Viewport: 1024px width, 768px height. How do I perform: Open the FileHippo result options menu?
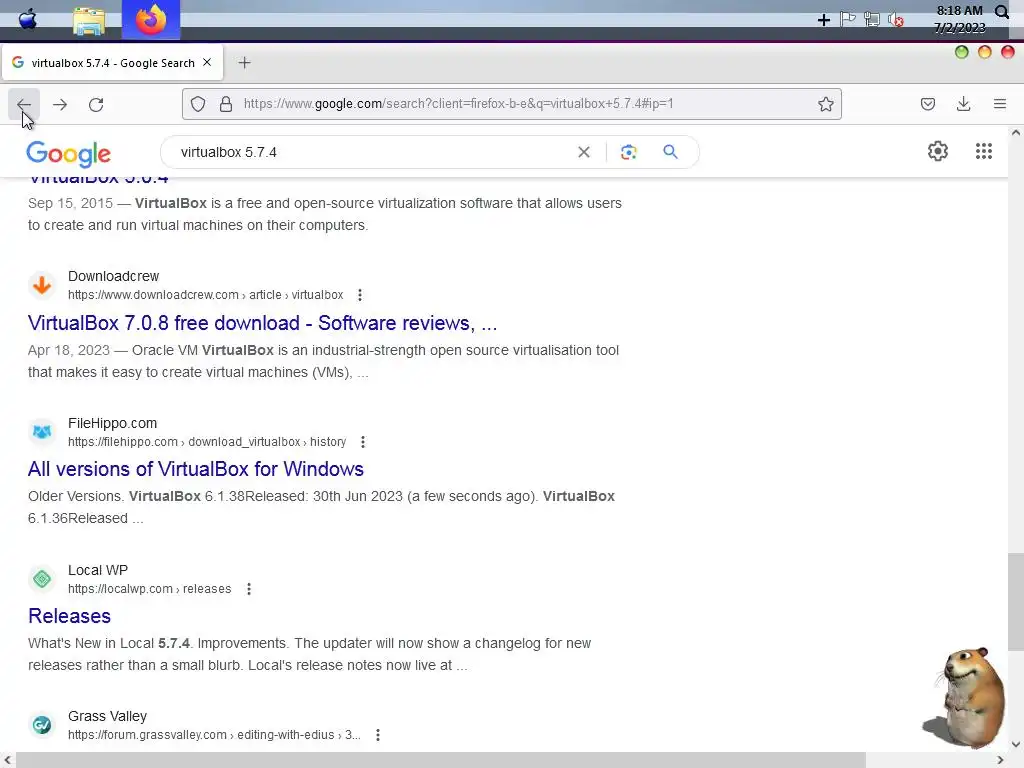[x=363, y=442]
